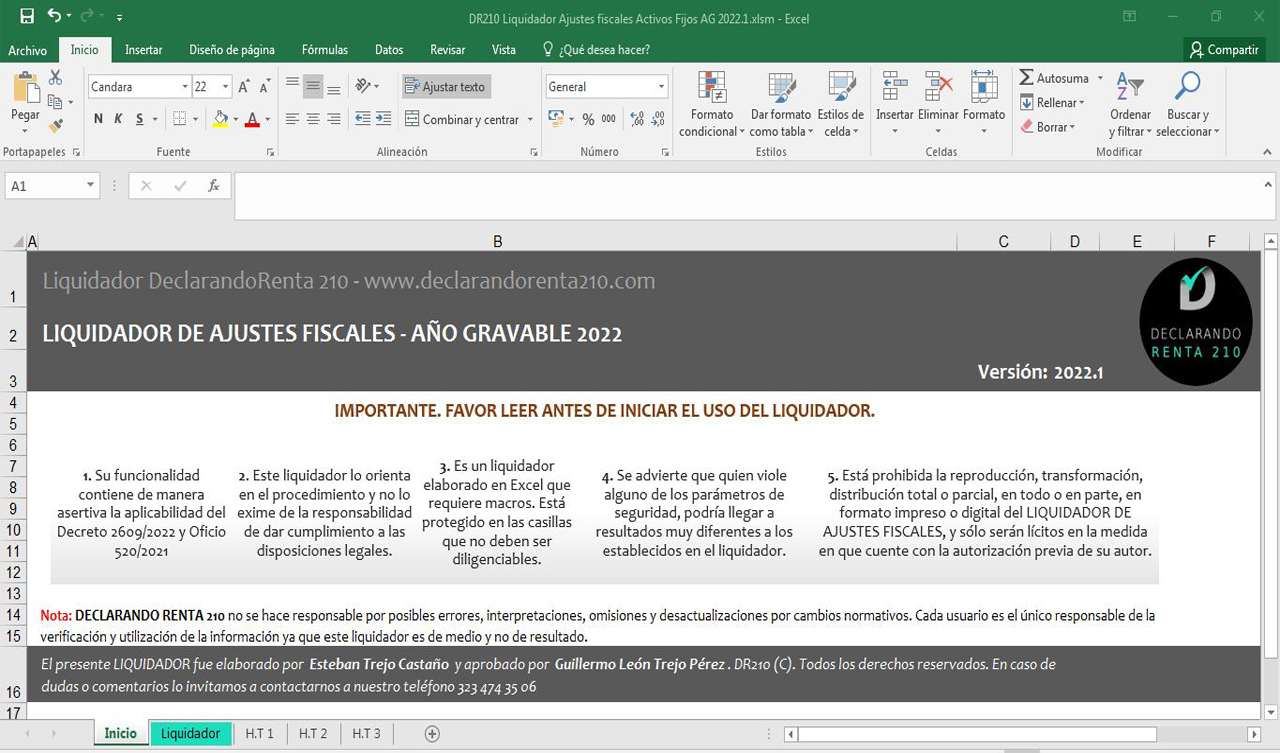Apply thousands separator style 000
Viewport: 1280px width, 753px height.
[609, 119]
